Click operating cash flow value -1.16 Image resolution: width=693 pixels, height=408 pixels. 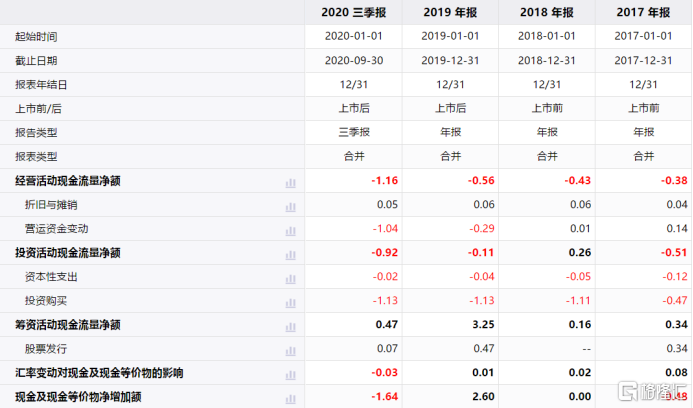(385, 181)
